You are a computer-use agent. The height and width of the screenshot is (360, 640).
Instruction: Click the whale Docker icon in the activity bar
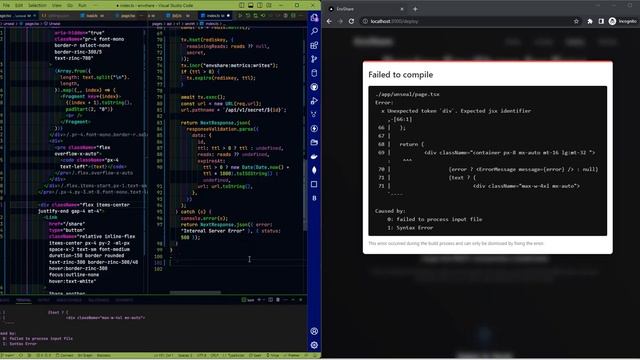click(x=314, y=156)
